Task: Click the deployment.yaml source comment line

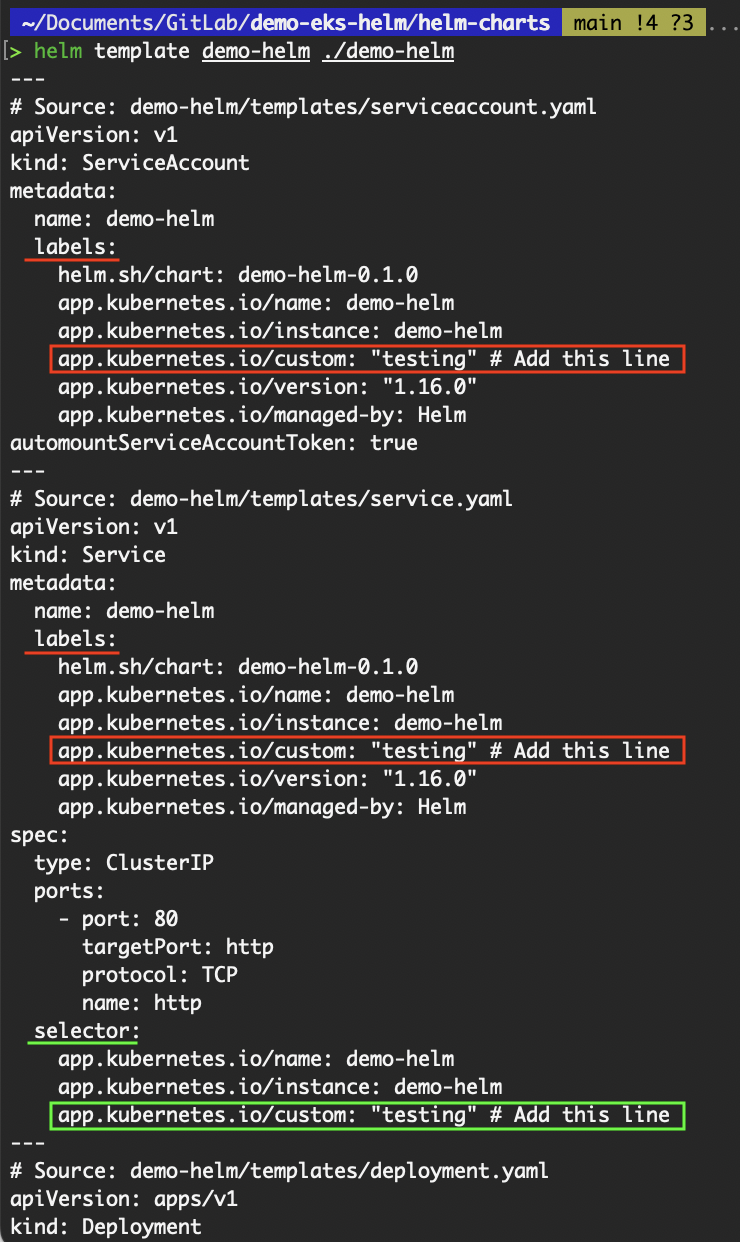Action: pos(280,1170)
